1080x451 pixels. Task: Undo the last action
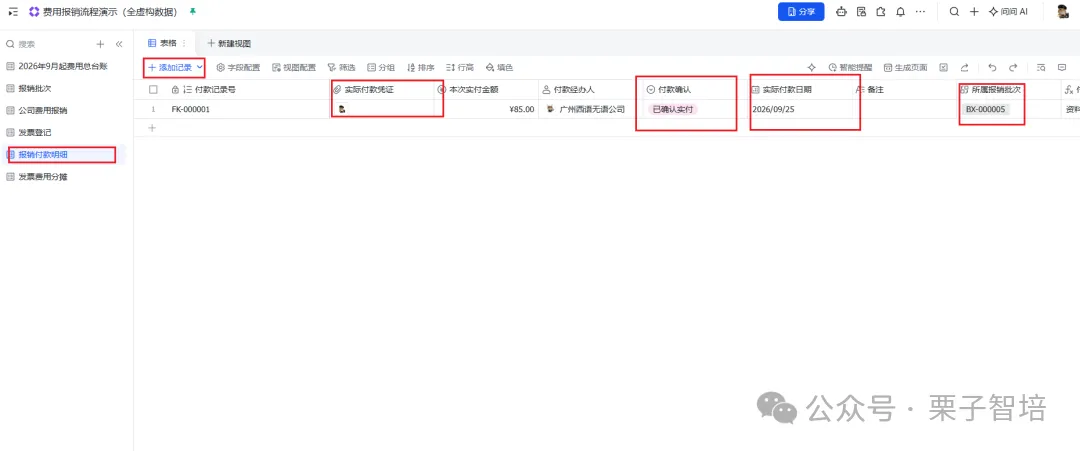pyautogui.click(x=992, y=67)
